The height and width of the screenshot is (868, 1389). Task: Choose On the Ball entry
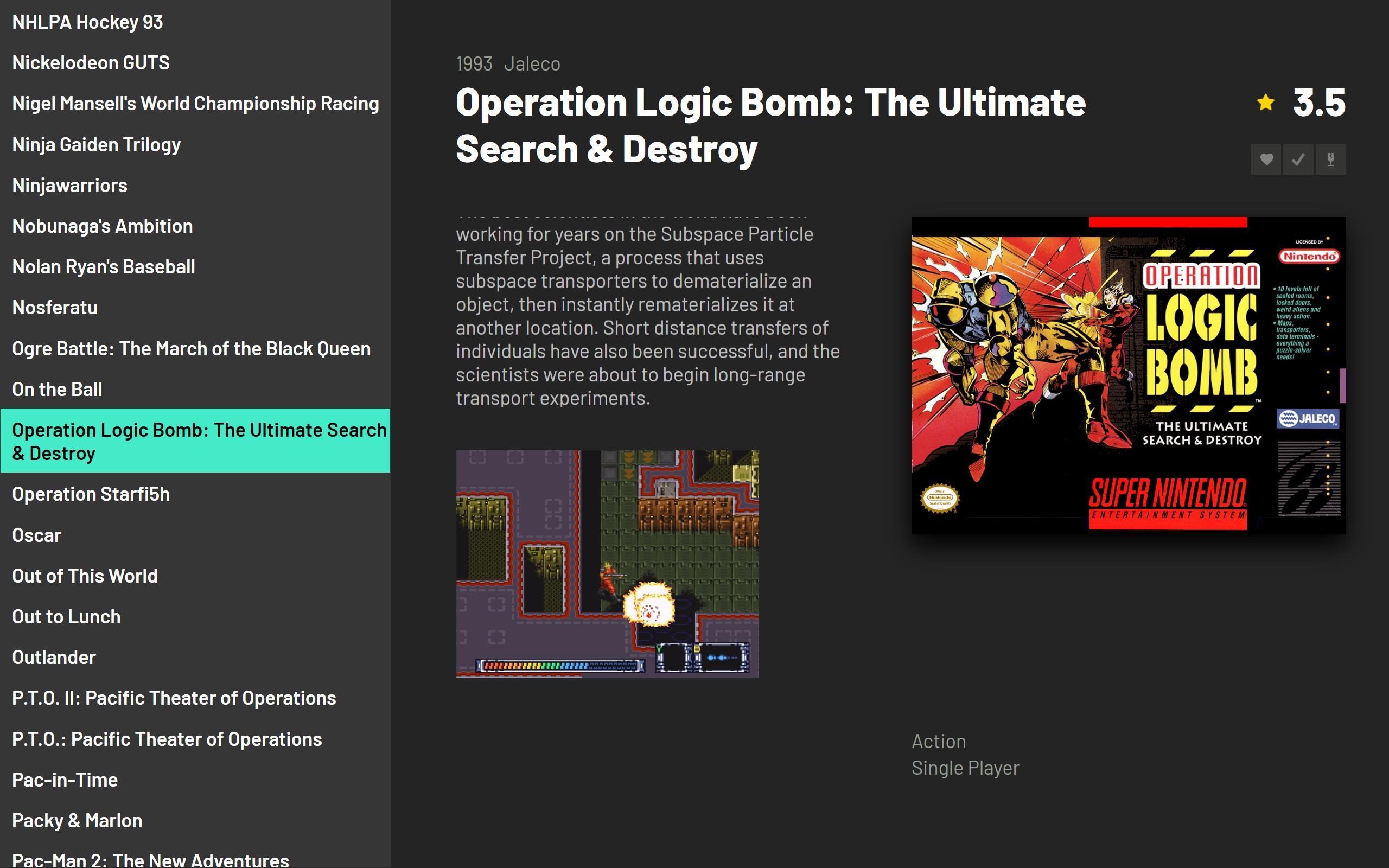(x=195, y=389)
